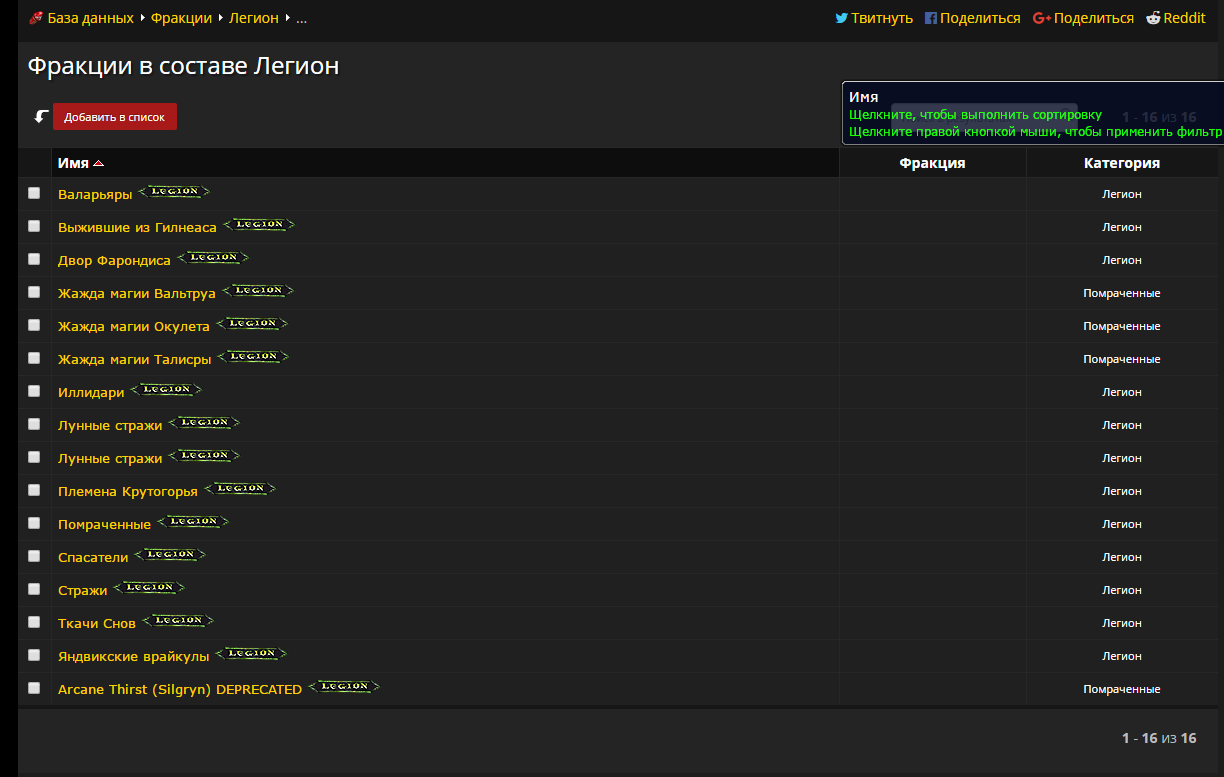
Task: Share via the Google+ icon
Action: point(1041,18)
